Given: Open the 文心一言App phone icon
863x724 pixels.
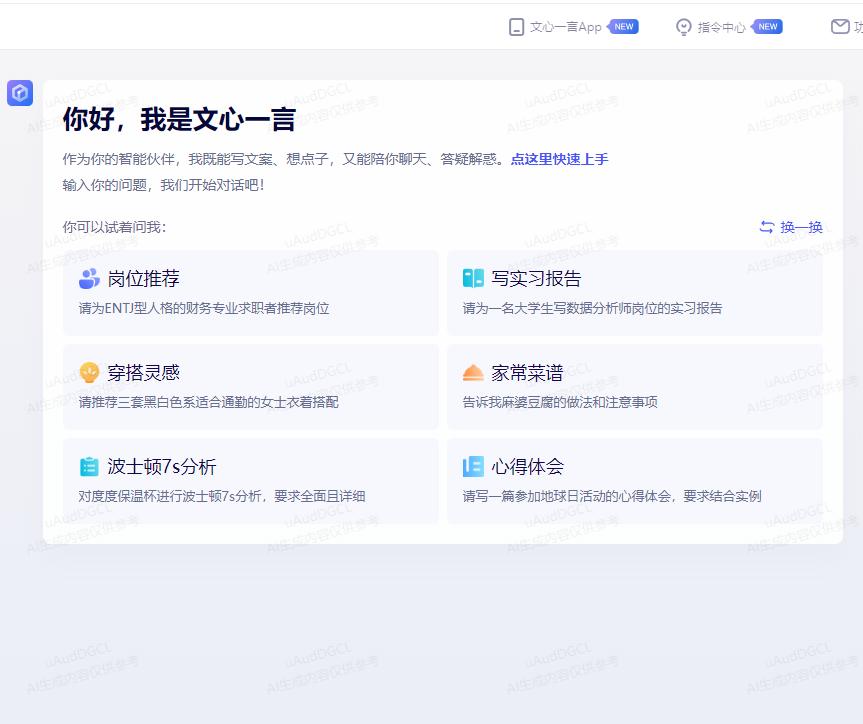Looking at the screenshot, I should [x=516, y=26].
